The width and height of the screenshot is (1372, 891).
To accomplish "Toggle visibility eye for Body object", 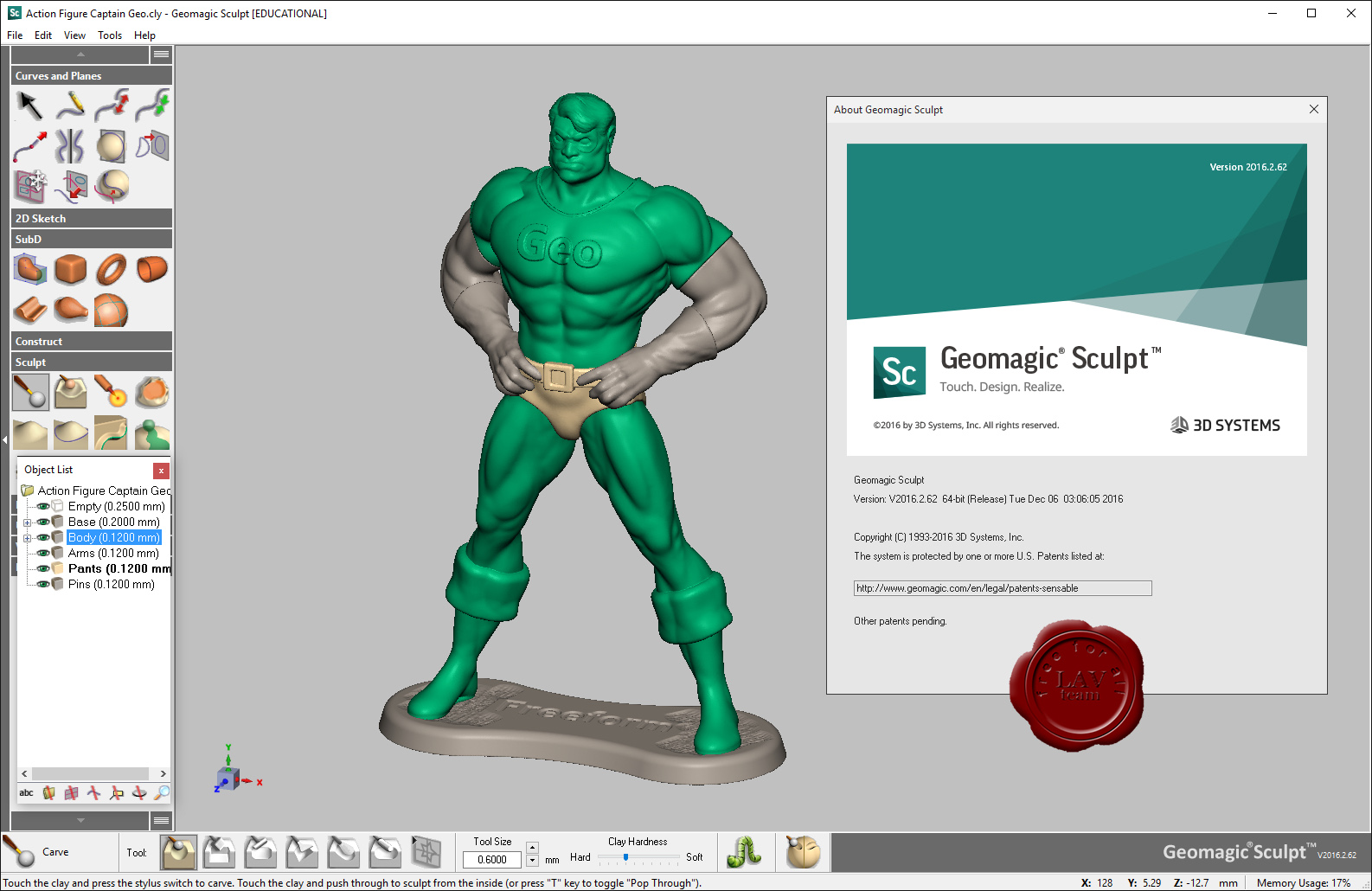I will pos(42,537).
